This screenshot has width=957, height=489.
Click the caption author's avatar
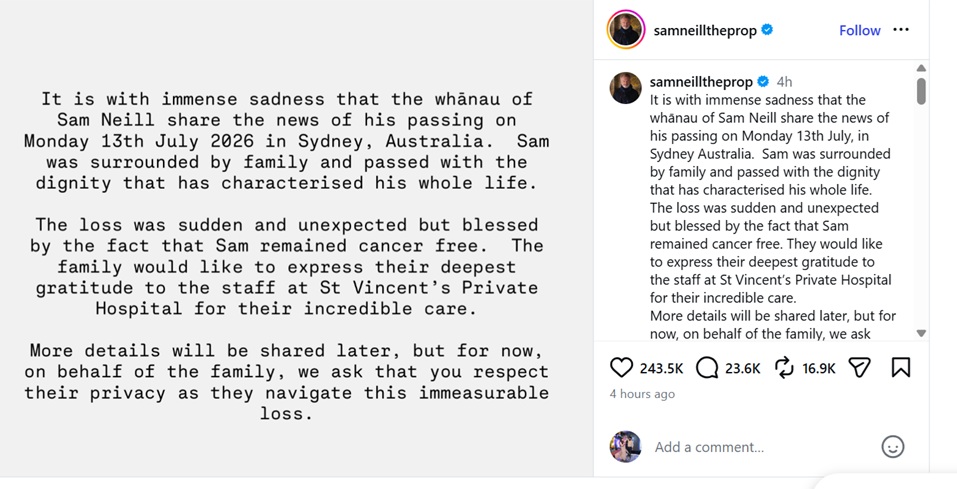coord(626,88)
